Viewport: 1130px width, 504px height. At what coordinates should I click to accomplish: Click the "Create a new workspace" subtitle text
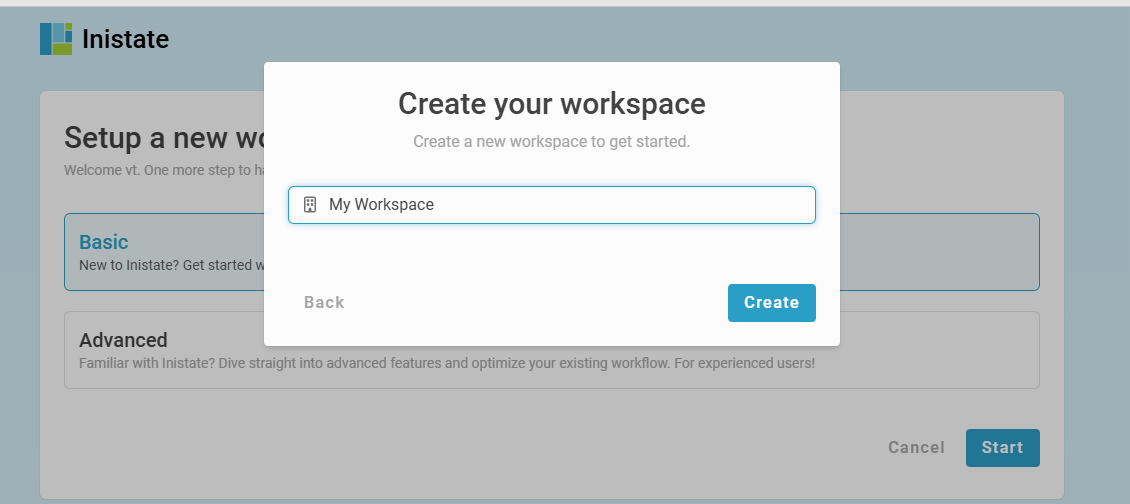click(551, 142)
